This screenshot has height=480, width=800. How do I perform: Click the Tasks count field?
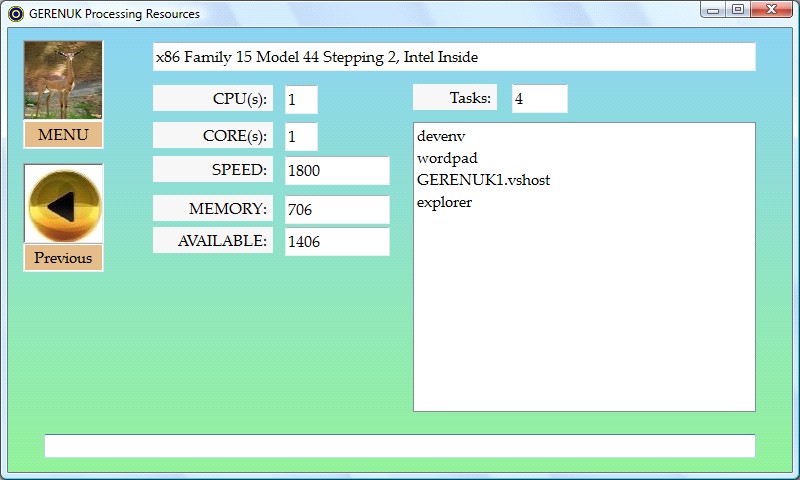pyautogui.click(x=539, y=99)
